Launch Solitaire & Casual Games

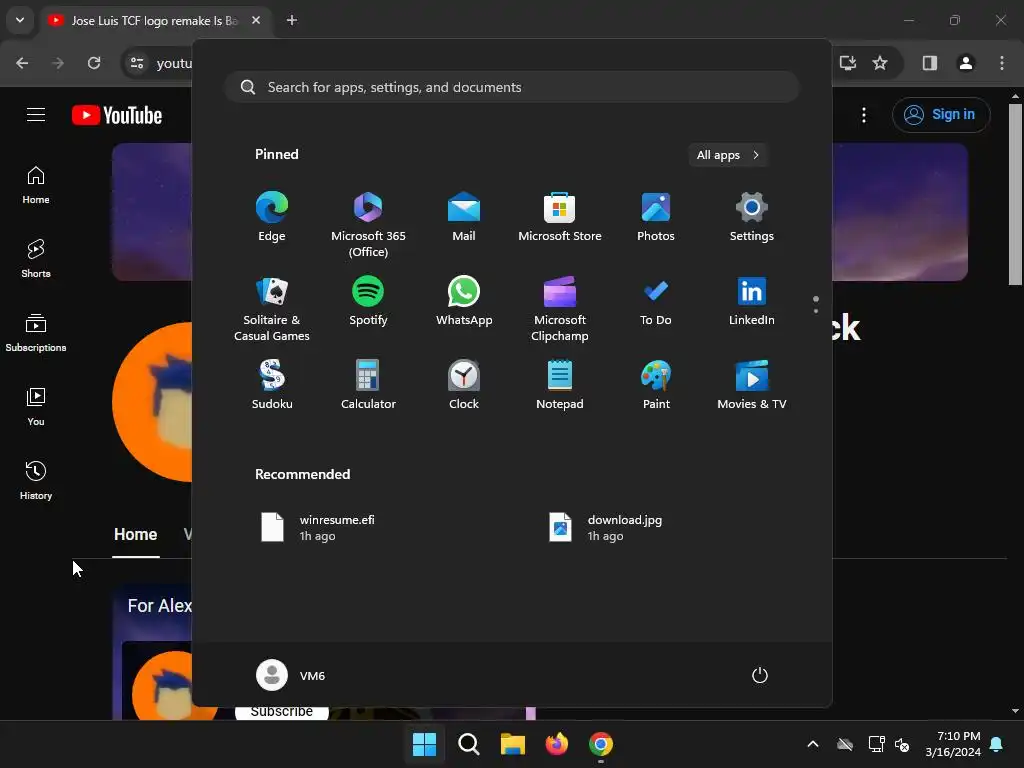pos(272,308)
